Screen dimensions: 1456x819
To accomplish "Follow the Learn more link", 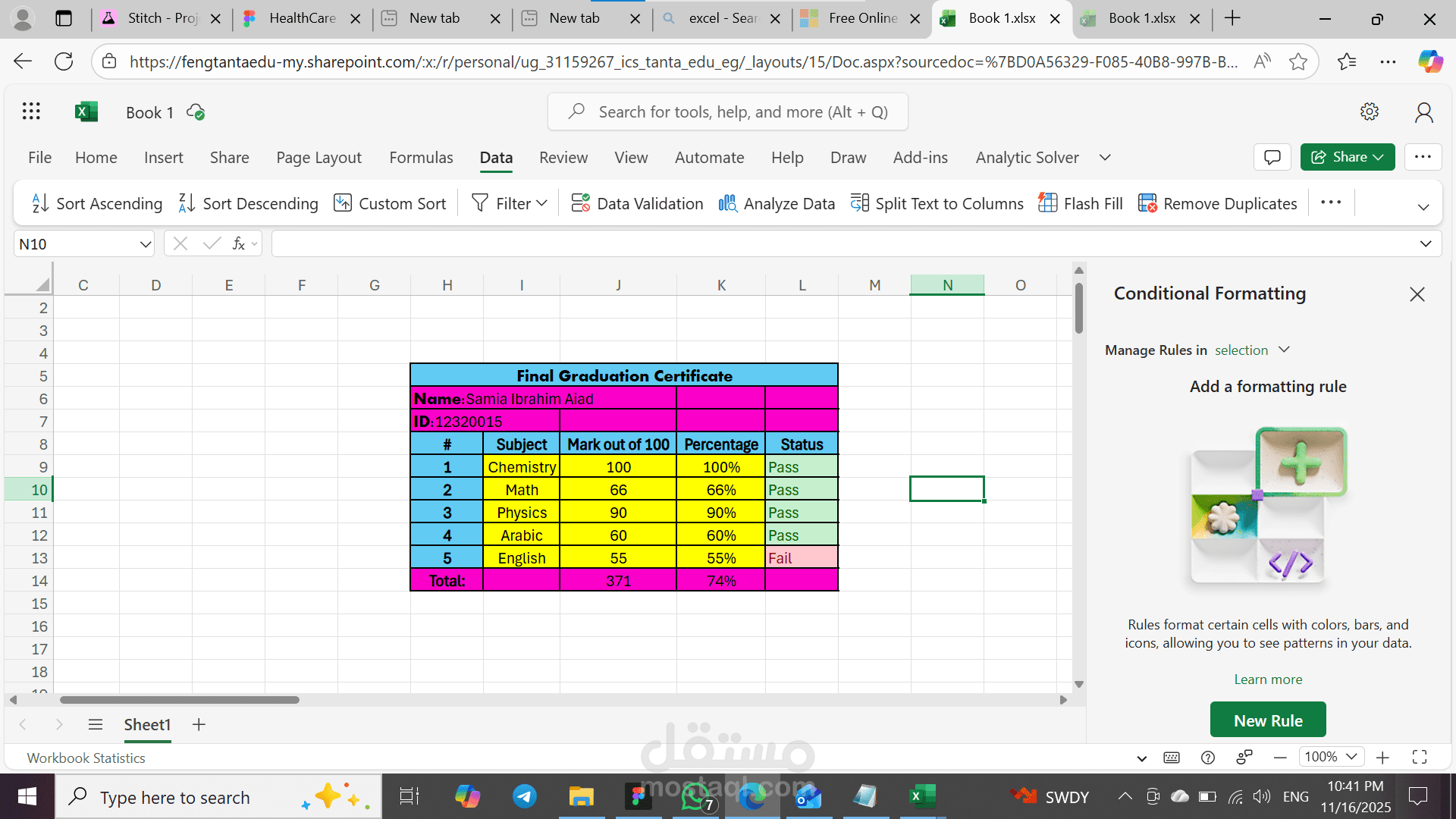I will 1267,679.
